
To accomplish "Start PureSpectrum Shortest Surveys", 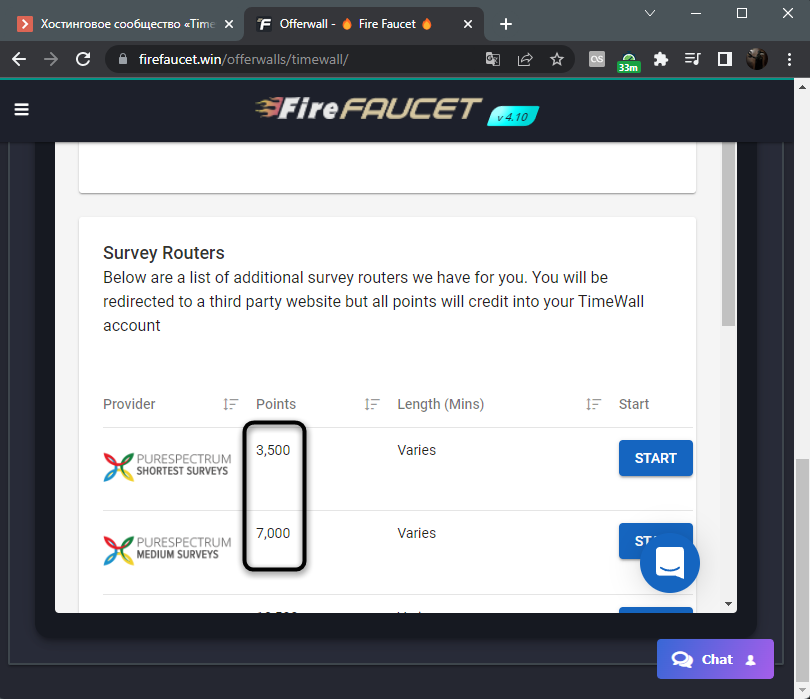I will tap(656, 458).
